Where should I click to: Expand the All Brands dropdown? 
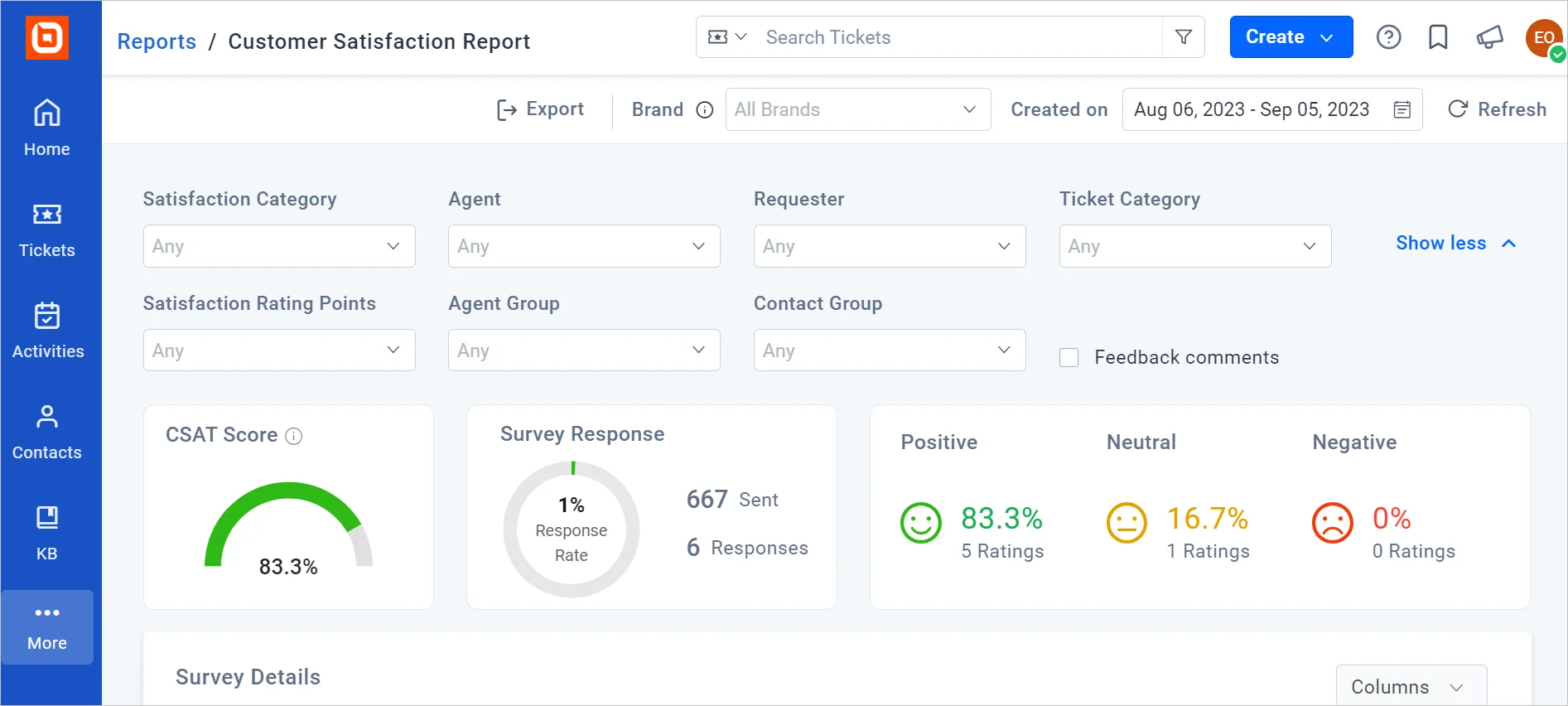click(857, 110)
